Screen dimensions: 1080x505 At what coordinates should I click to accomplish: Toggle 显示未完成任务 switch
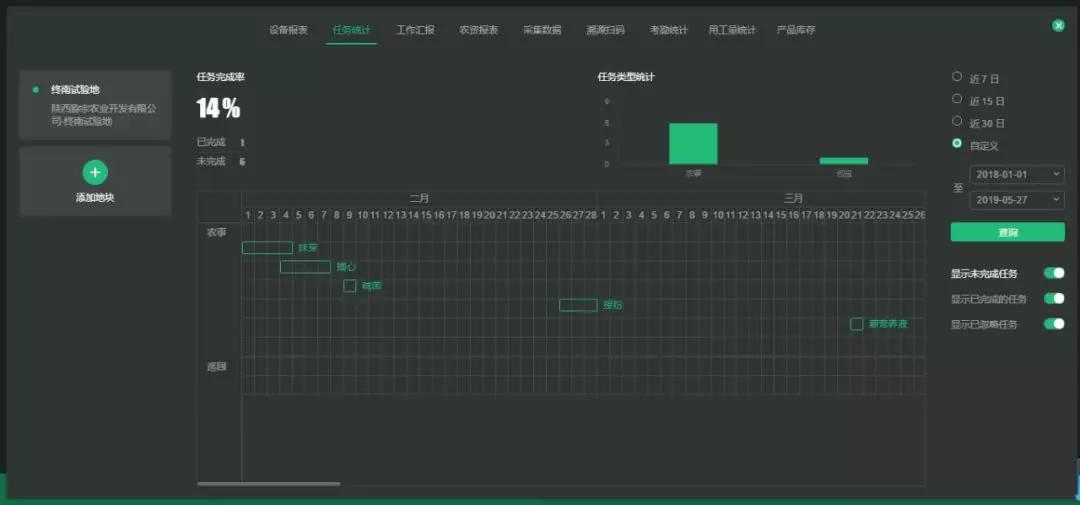pyautogui.click(x=1053, y=273)
